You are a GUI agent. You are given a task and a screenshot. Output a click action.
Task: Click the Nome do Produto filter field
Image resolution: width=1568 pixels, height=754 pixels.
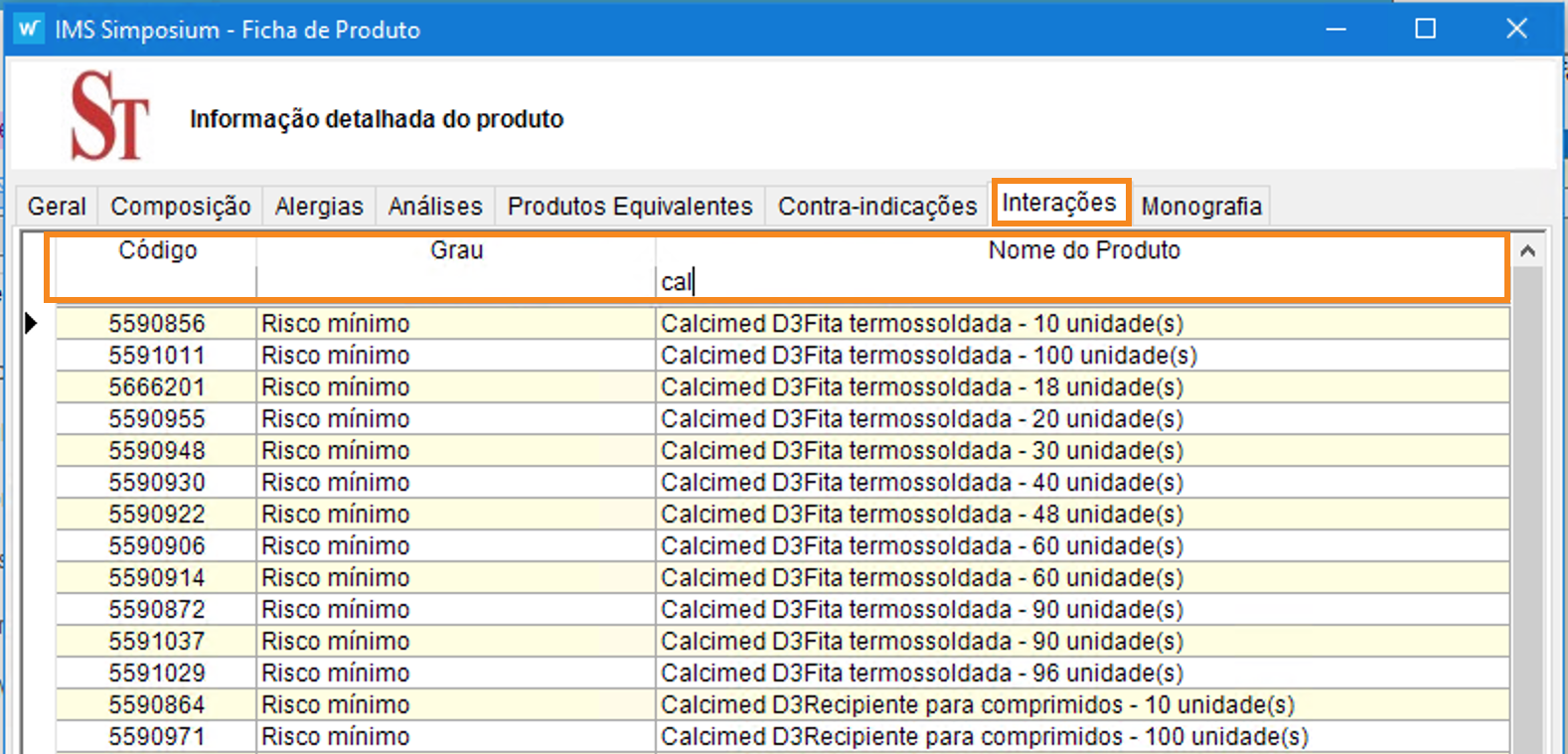tap(1081, 282)
